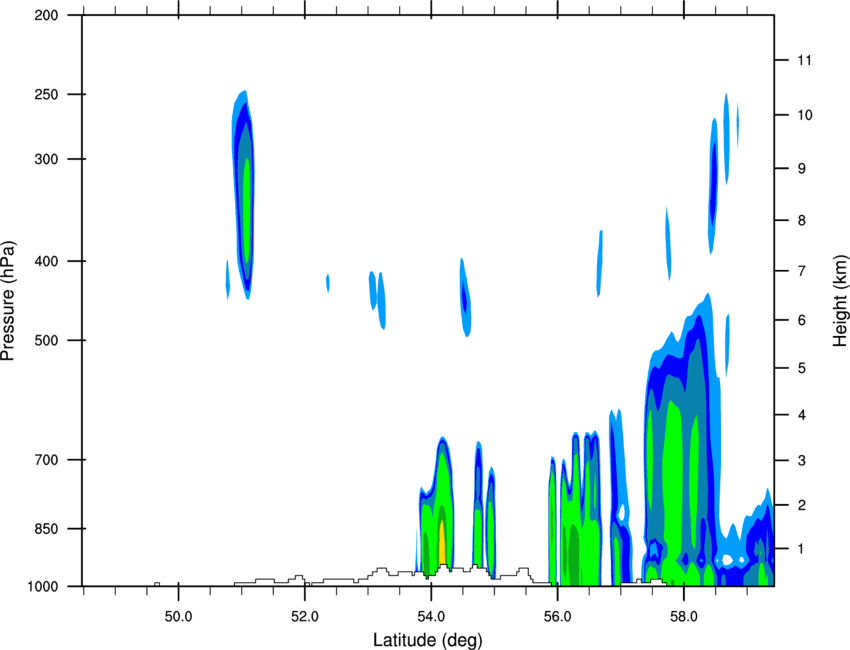The image size is (850, 650).
Task: Click the orange contour core near 54 degrees
Action: pos(442,542)
